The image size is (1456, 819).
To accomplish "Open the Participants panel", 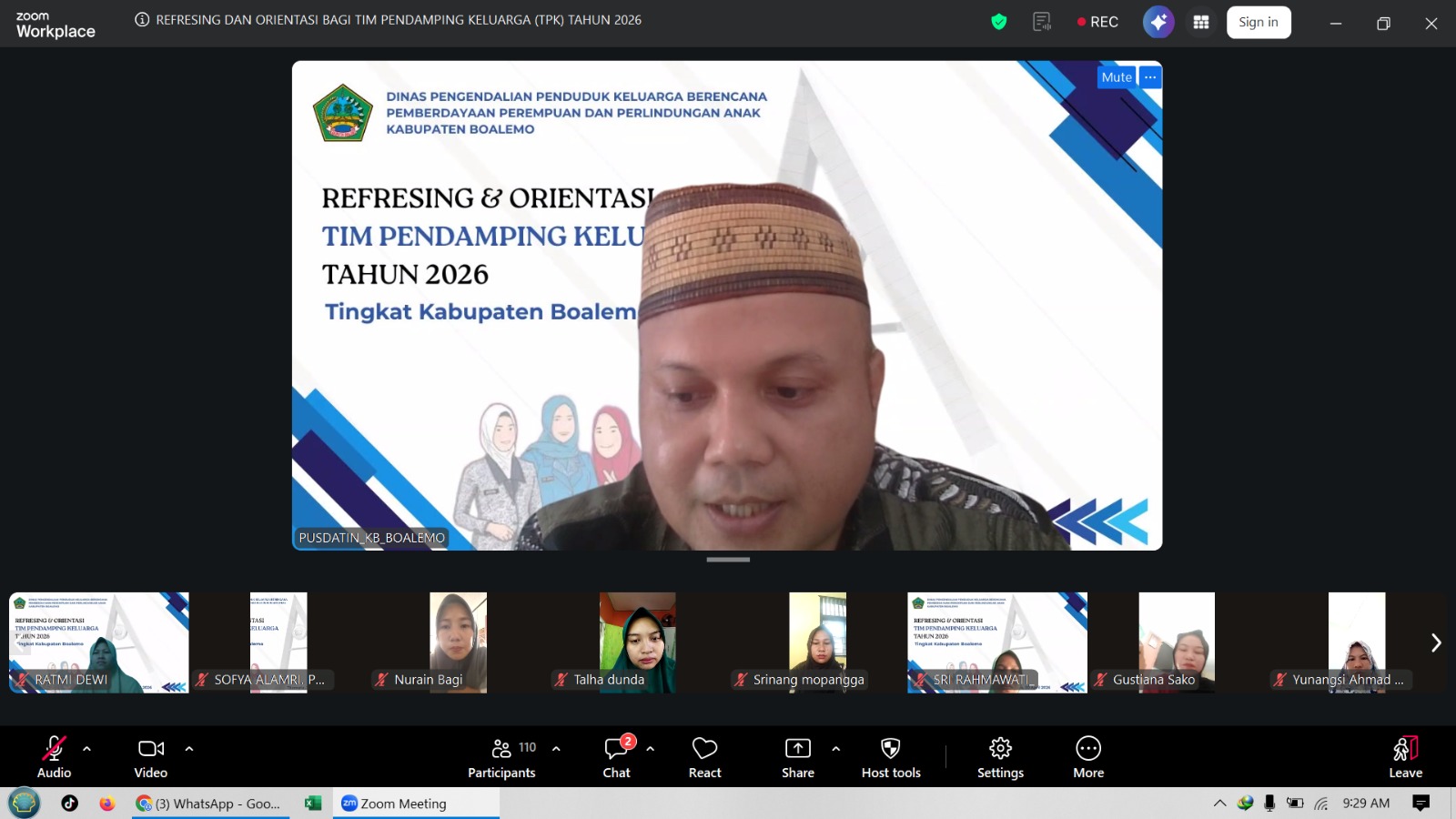I will [x=501, y=757].
